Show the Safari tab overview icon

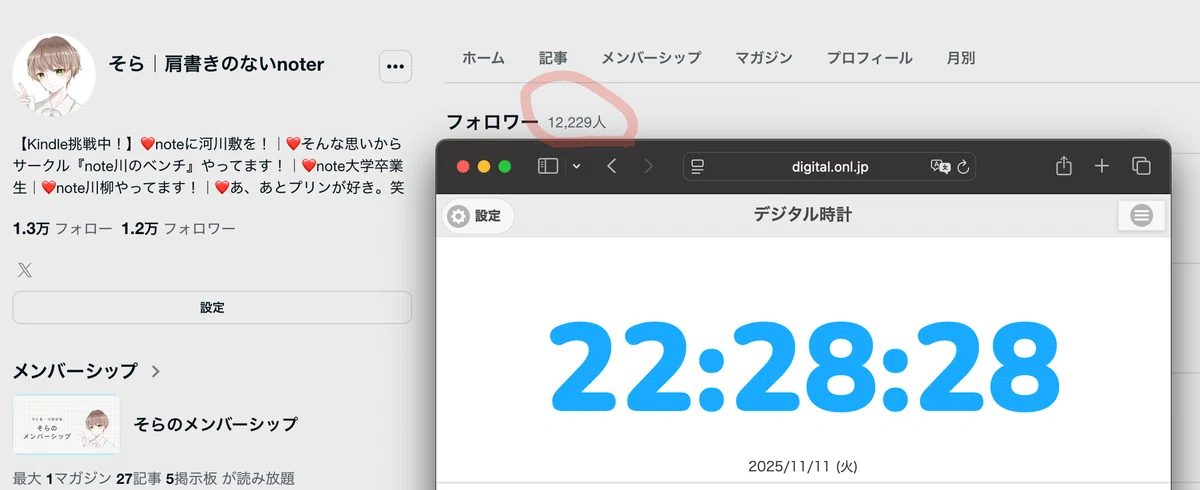coord(1141,166)
